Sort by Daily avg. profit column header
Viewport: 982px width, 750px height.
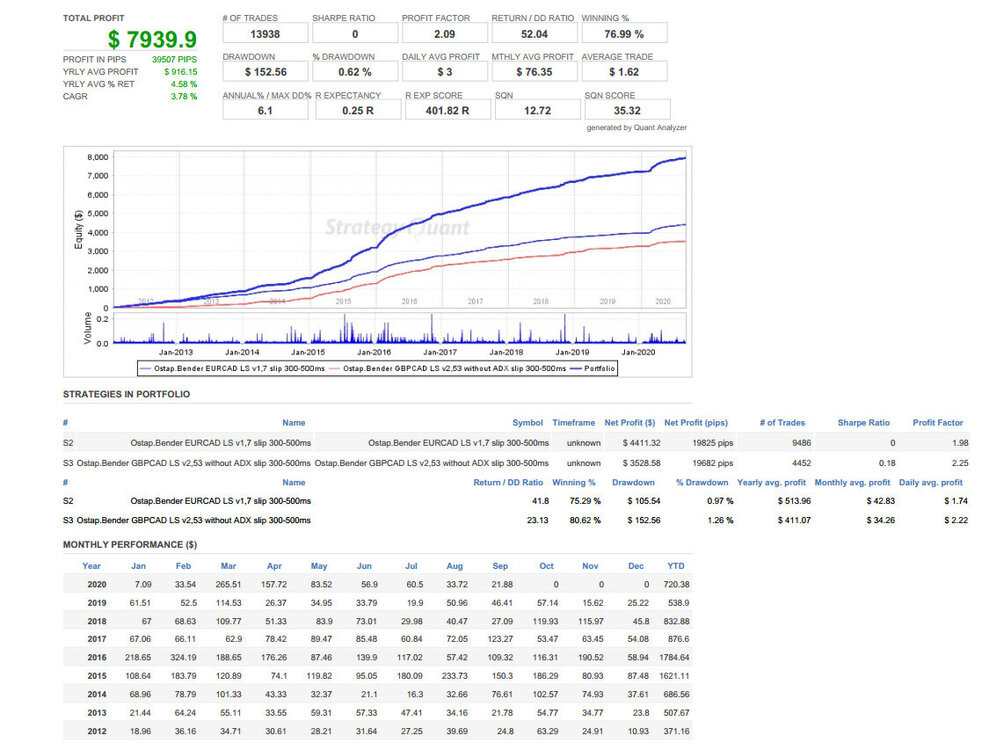pos(931,483)
